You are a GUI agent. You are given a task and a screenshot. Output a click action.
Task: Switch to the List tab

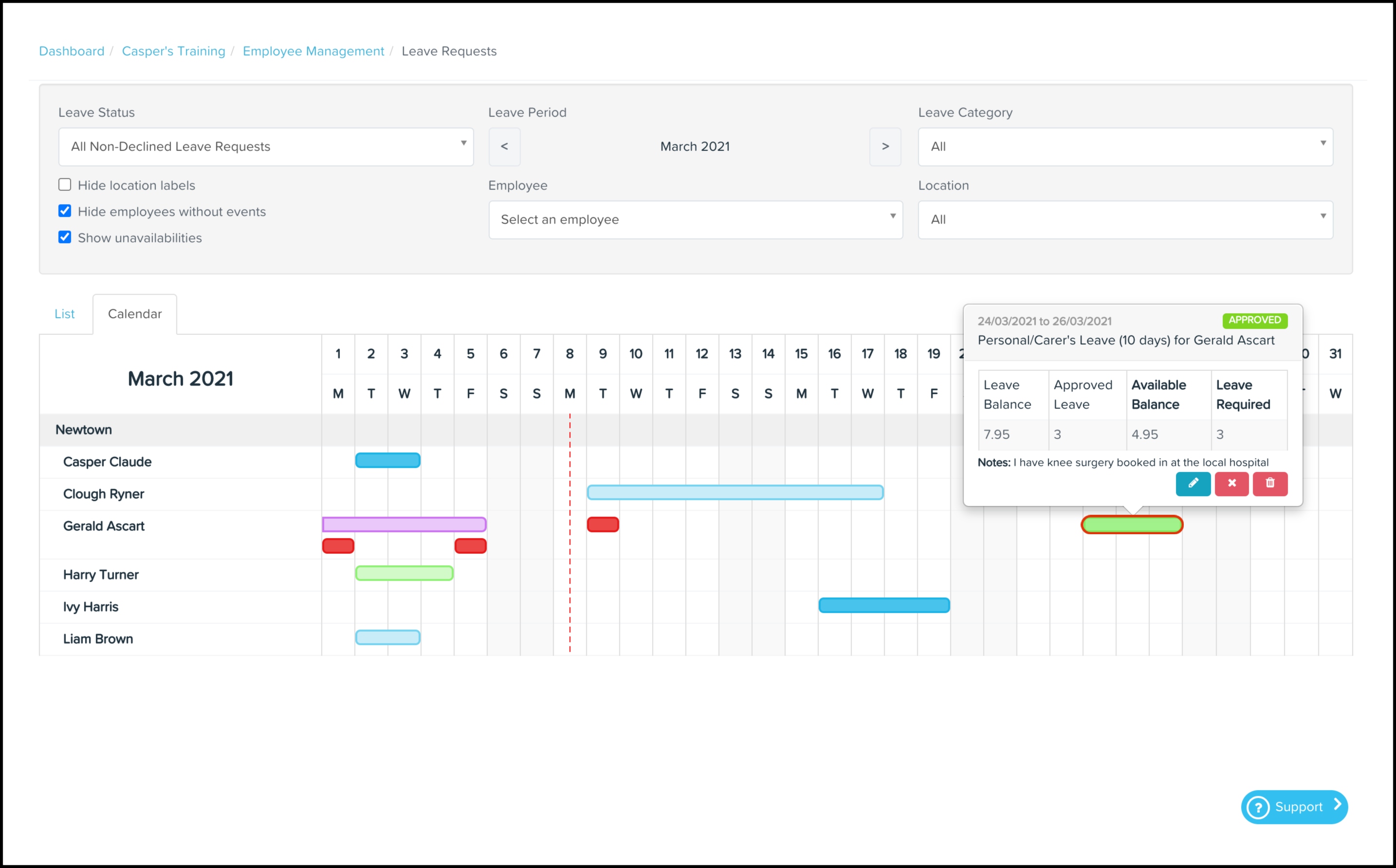tap(64, 314)
